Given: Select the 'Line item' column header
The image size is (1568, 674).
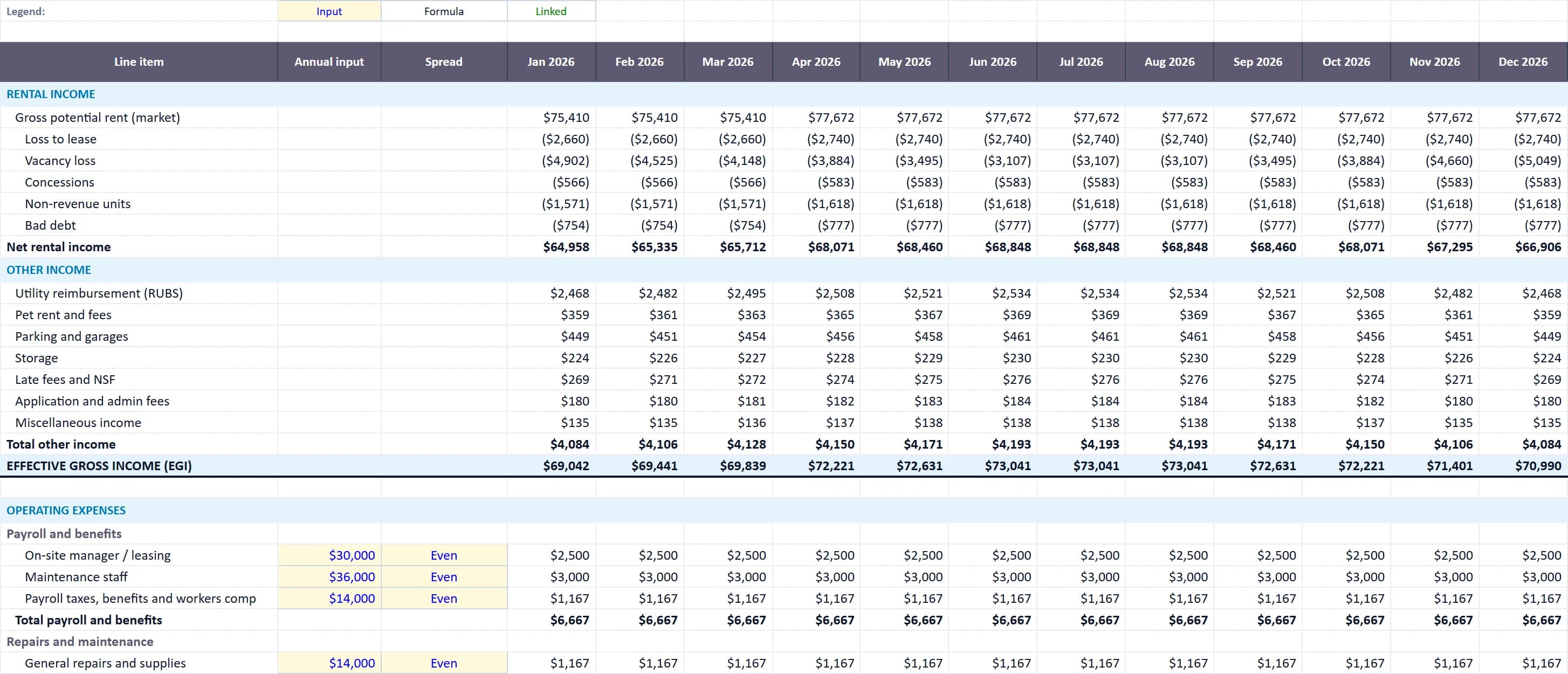Looking at the screenshot, I should tap(139, 61).
